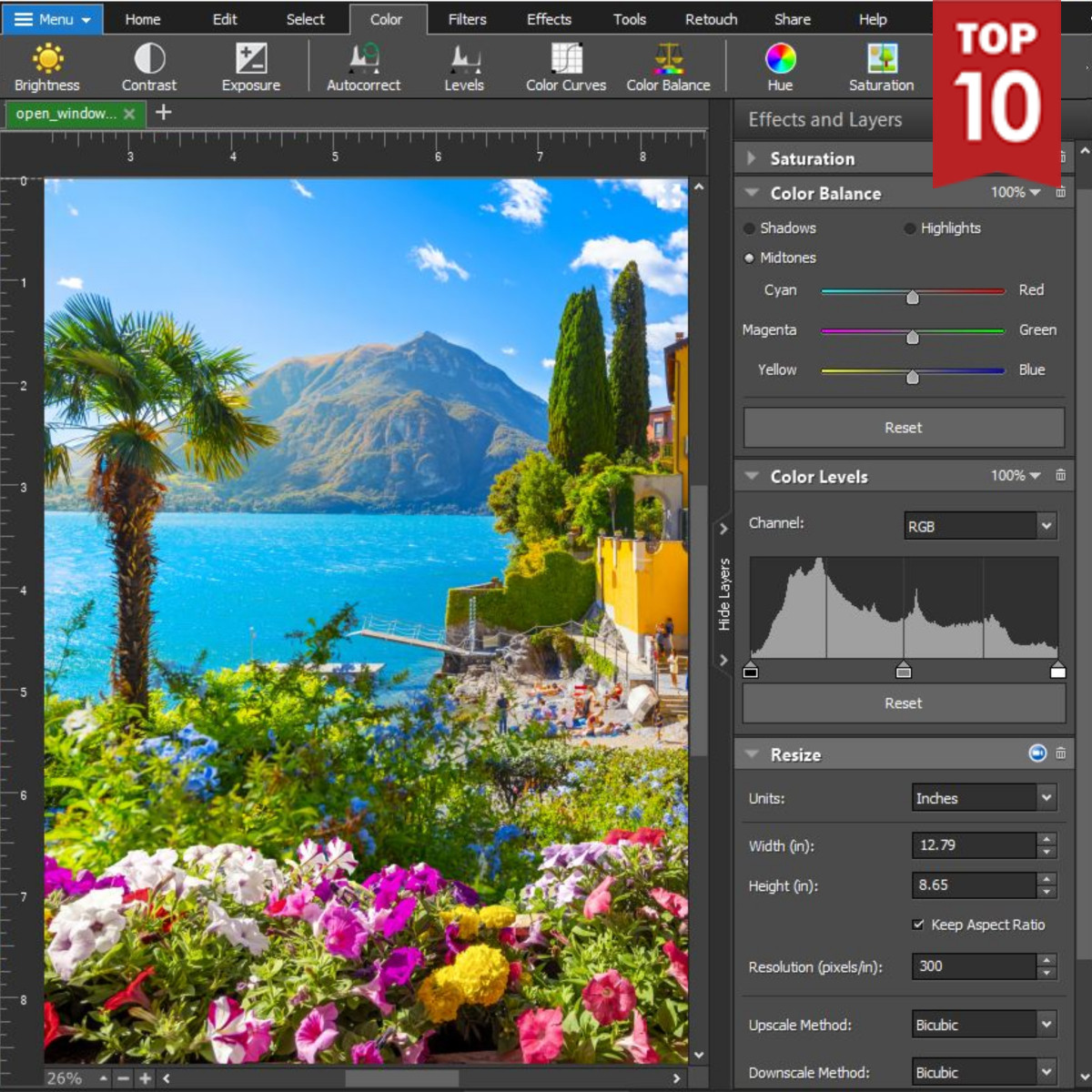Click the Color Balance toolbar icon

[x=668, y=68]
